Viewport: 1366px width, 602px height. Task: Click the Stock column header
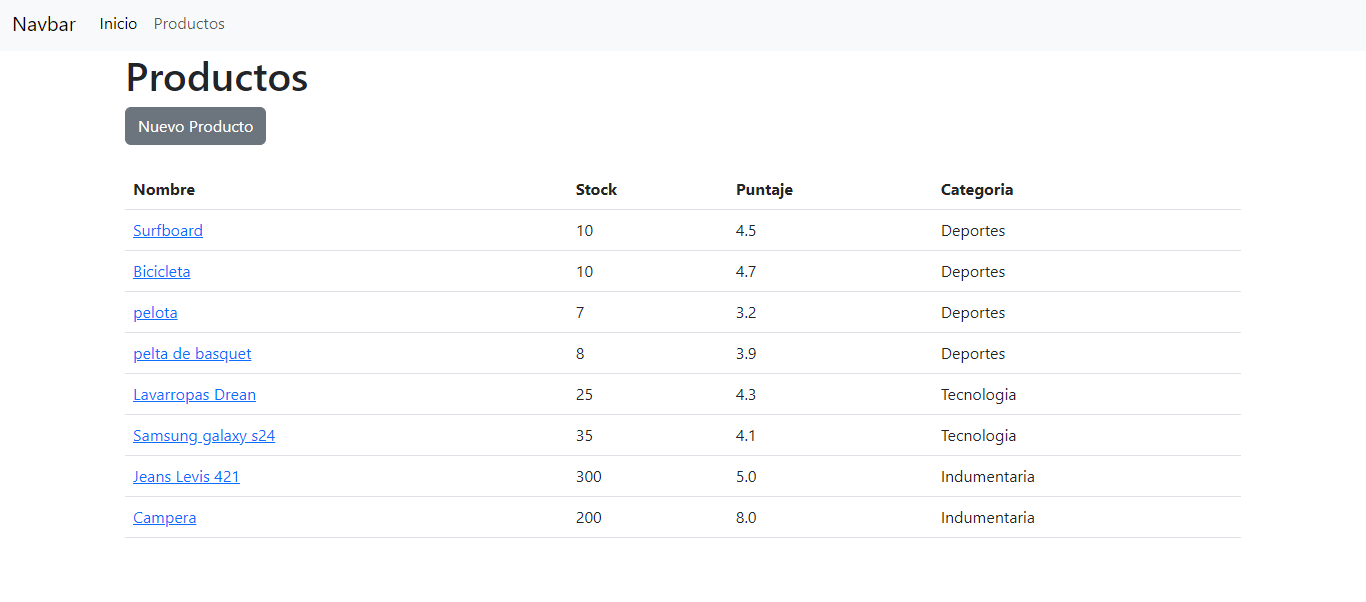(x=596, y=190)
